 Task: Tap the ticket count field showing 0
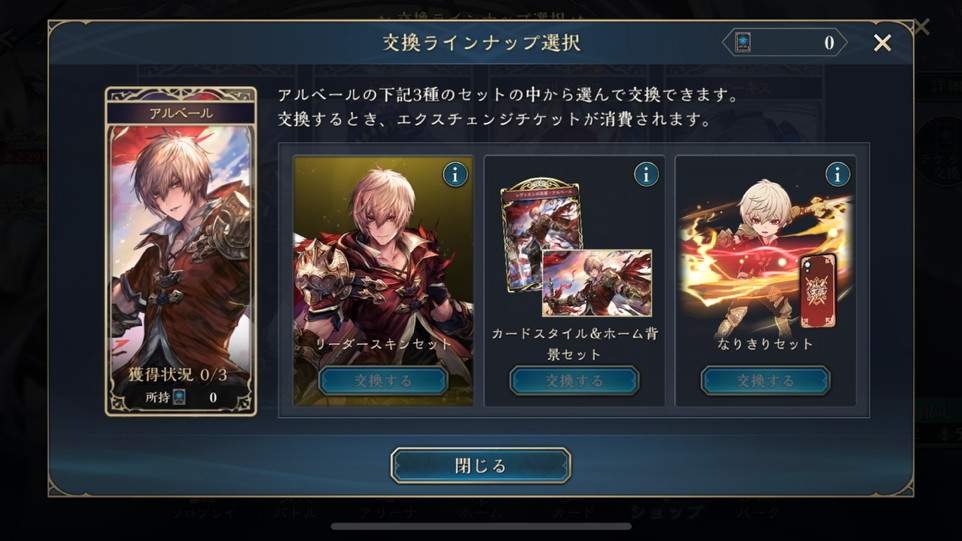tap(785, 42)
